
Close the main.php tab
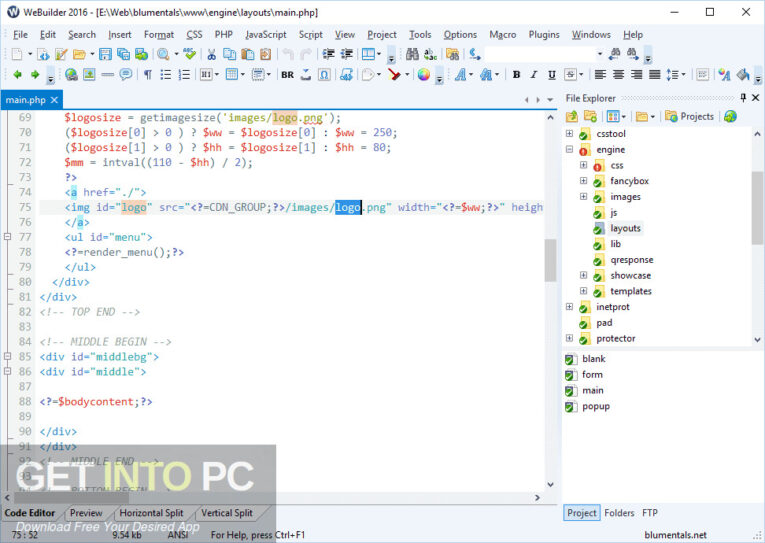click(x=54, y=100)
